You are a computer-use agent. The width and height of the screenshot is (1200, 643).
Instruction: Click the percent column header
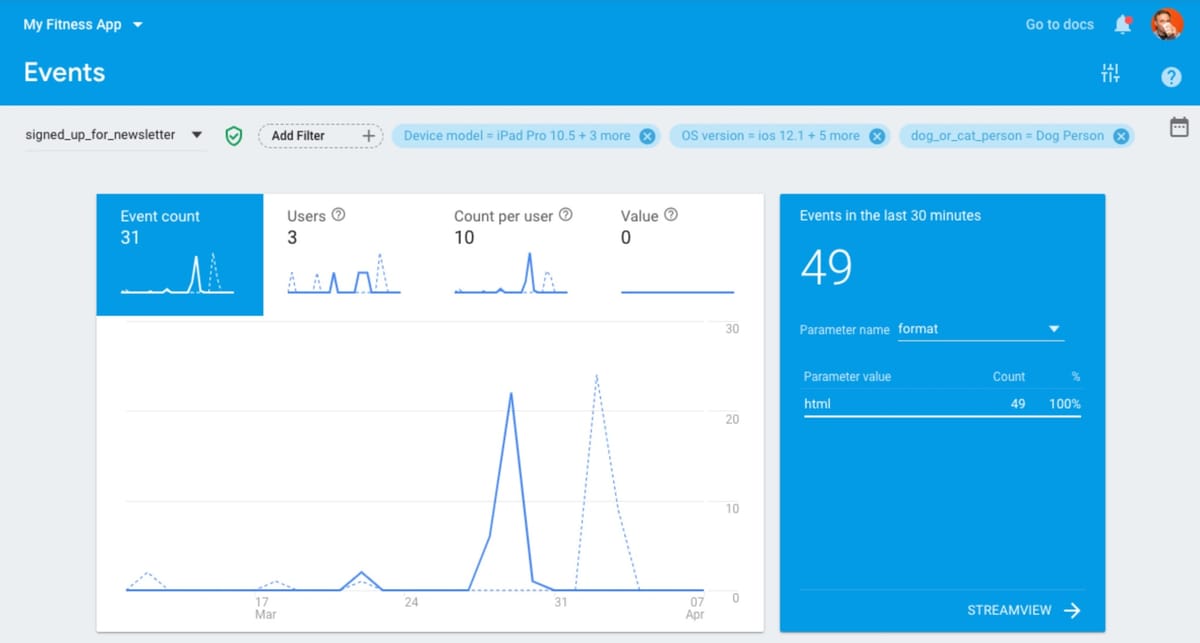pyautogui.click(x=1076, y=377)
